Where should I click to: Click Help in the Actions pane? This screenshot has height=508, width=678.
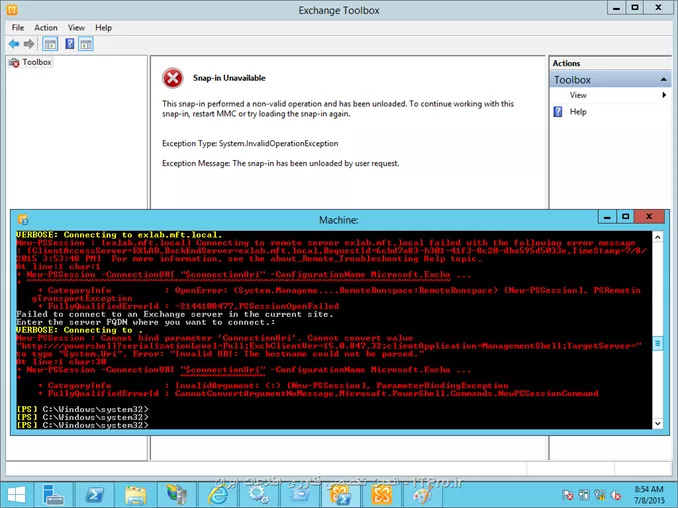pos(578,112)
